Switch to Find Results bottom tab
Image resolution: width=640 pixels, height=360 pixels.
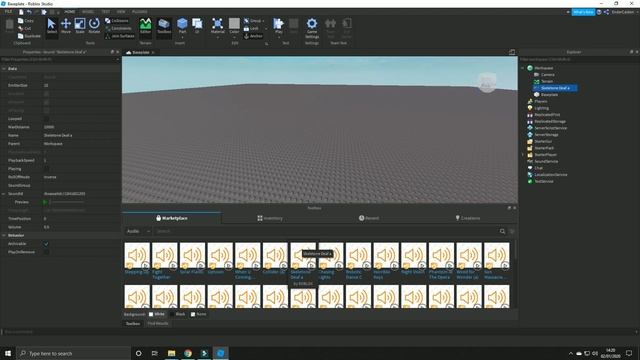click(158, 324)
